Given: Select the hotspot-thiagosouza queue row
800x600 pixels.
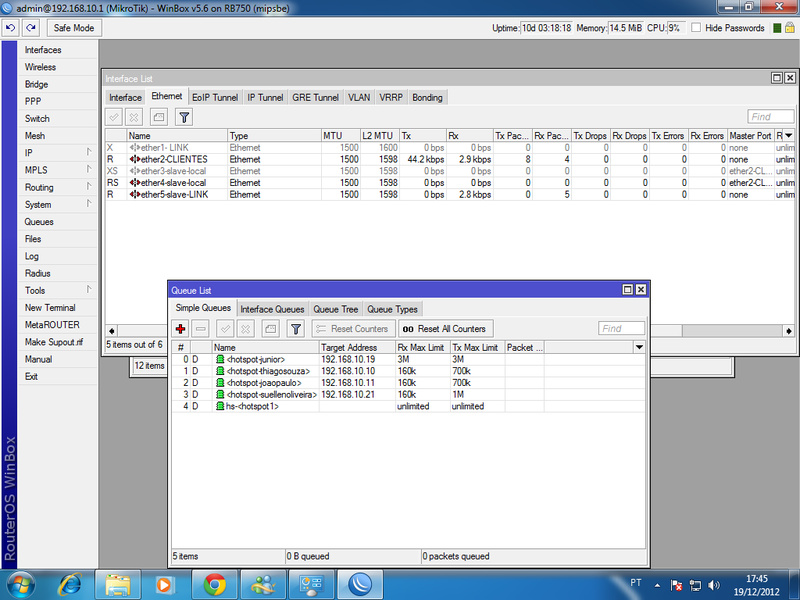Looking at the screenshot, I should tap(408, 371).
